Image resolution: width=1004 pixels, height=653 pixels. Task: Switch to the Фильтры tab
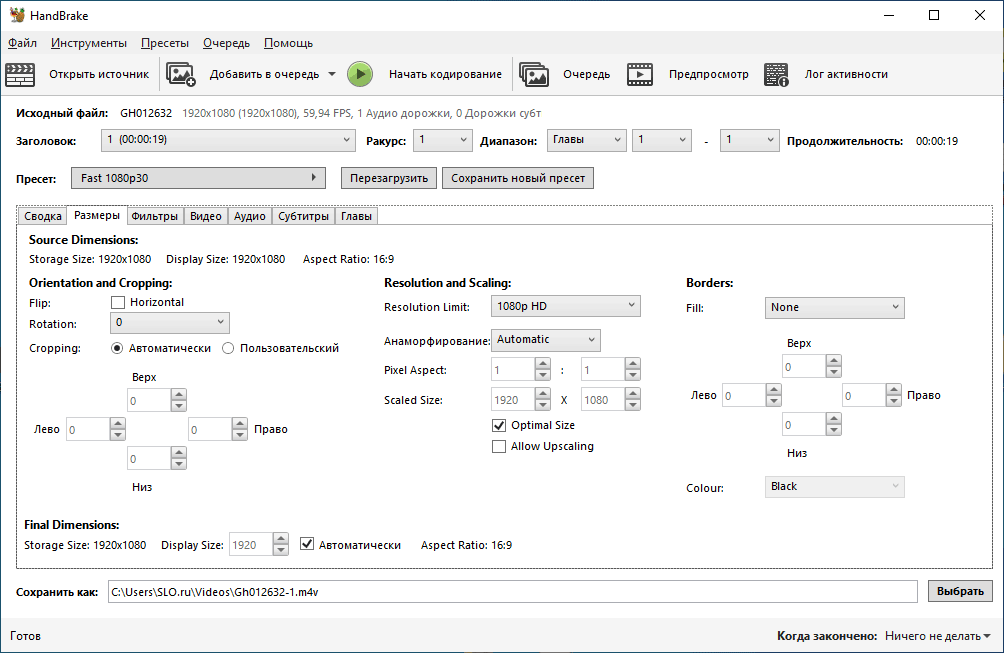point(154,216)
